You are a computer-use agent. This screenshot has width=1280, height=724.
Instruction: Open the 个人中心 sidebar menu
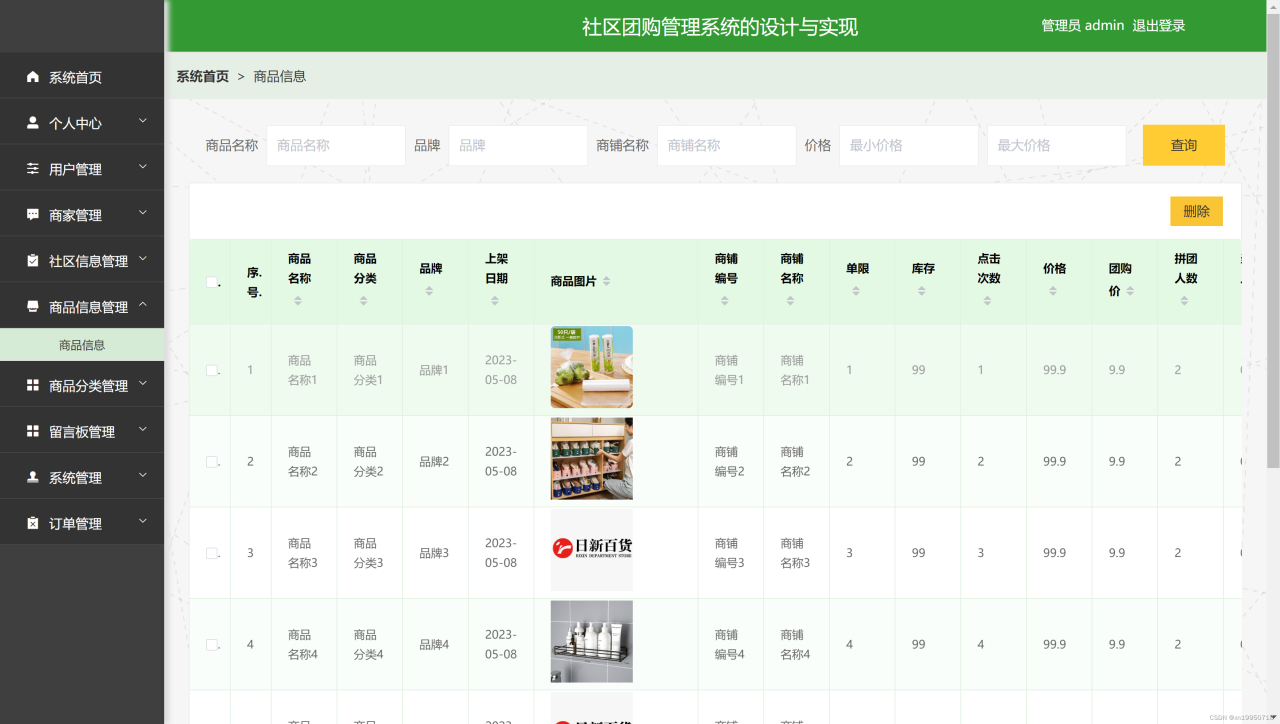coord(82,123)
